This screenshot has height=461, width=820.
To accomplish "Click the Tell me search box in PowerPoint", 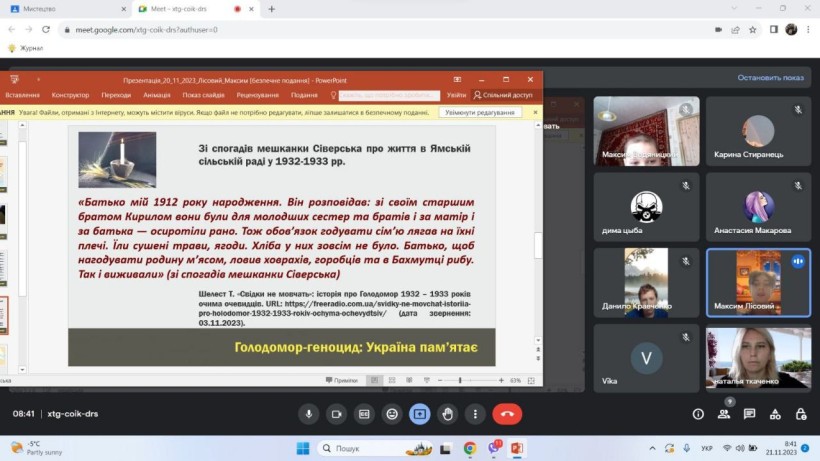I will click(389, 95).
